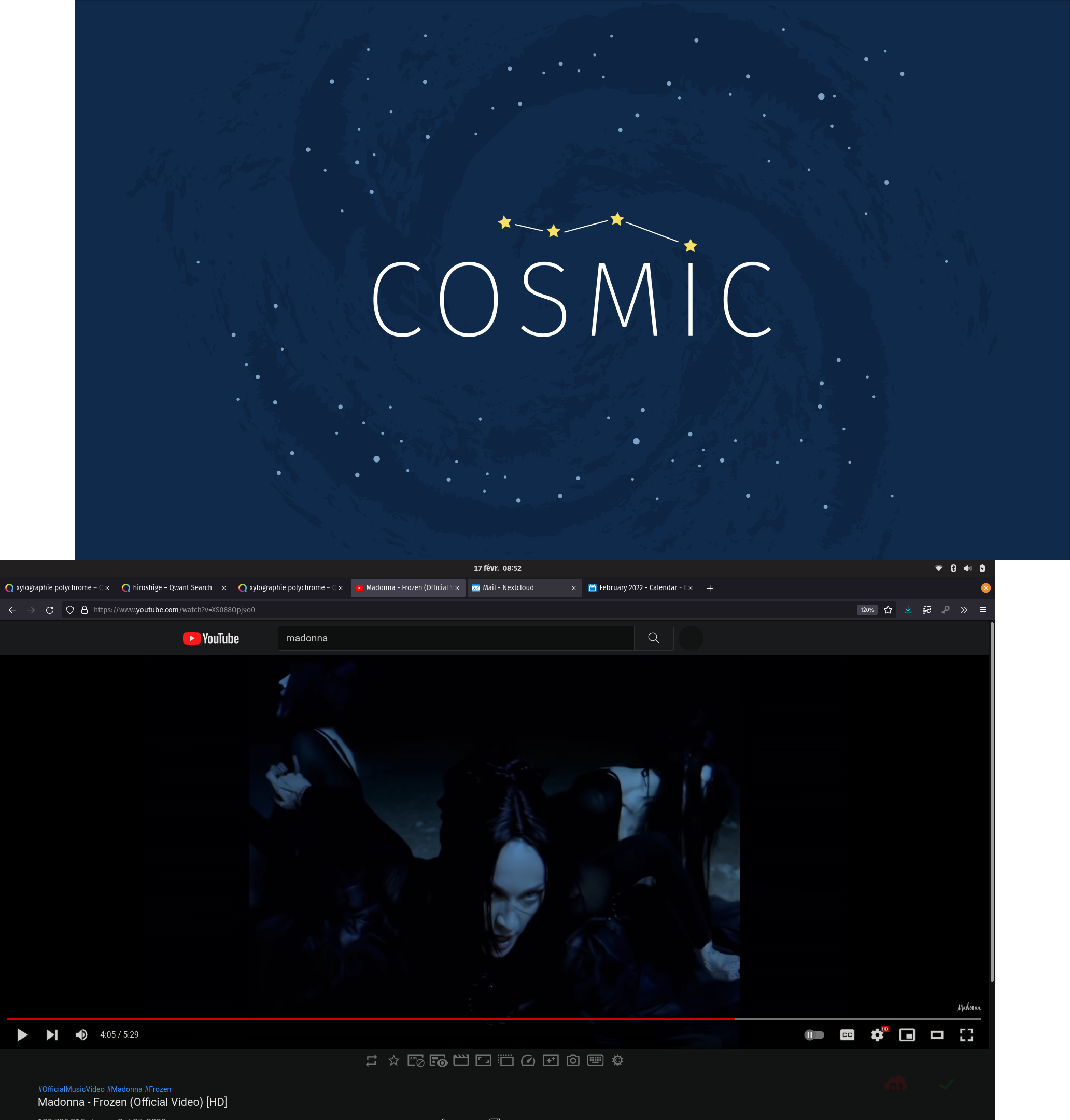
Task: Switch to the hiroshige Qwant Search tab
Action: [x=172, y=587]
